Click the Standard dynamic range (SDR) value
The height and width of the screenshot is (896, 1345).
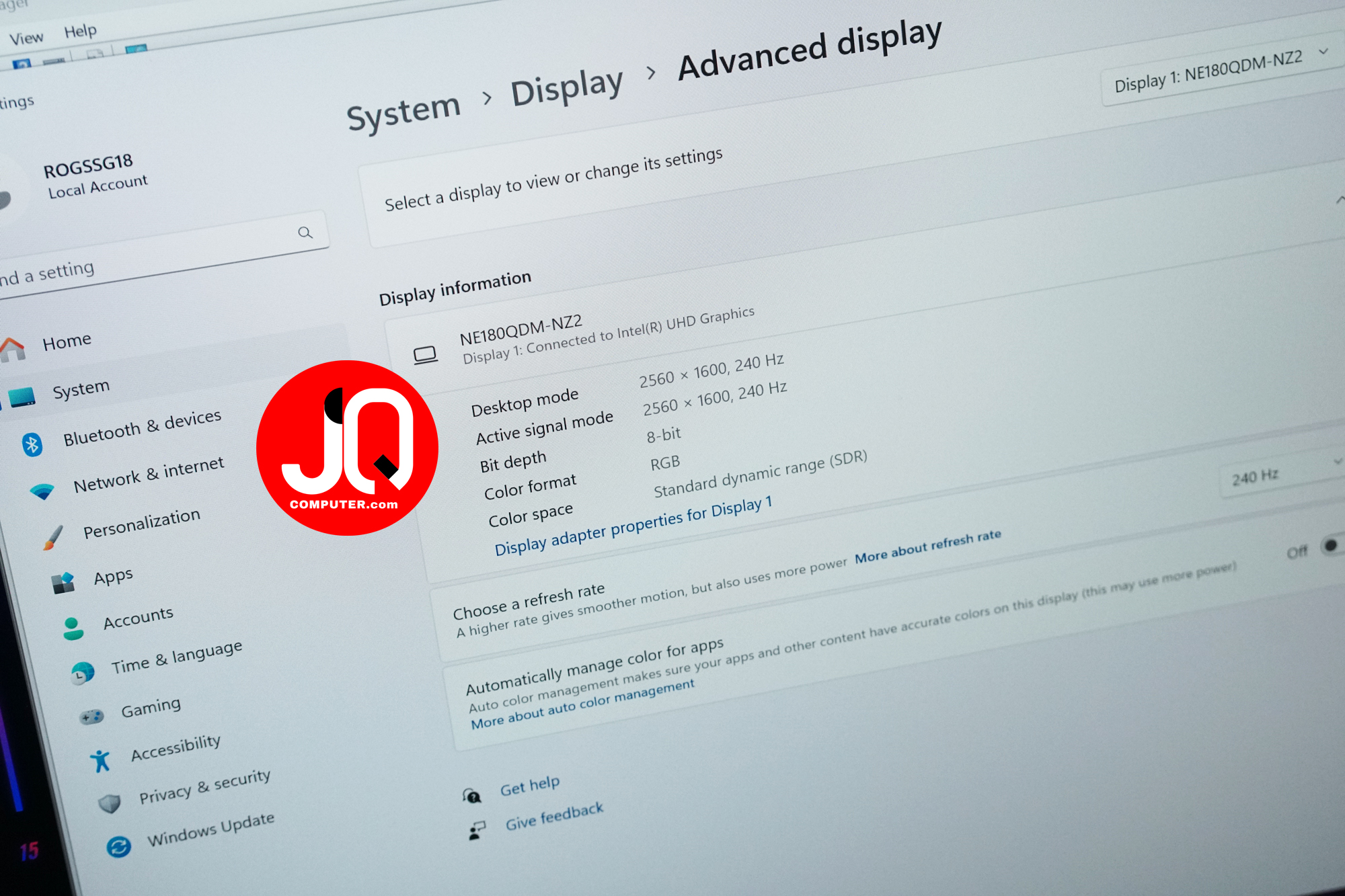tap(761, 474)
